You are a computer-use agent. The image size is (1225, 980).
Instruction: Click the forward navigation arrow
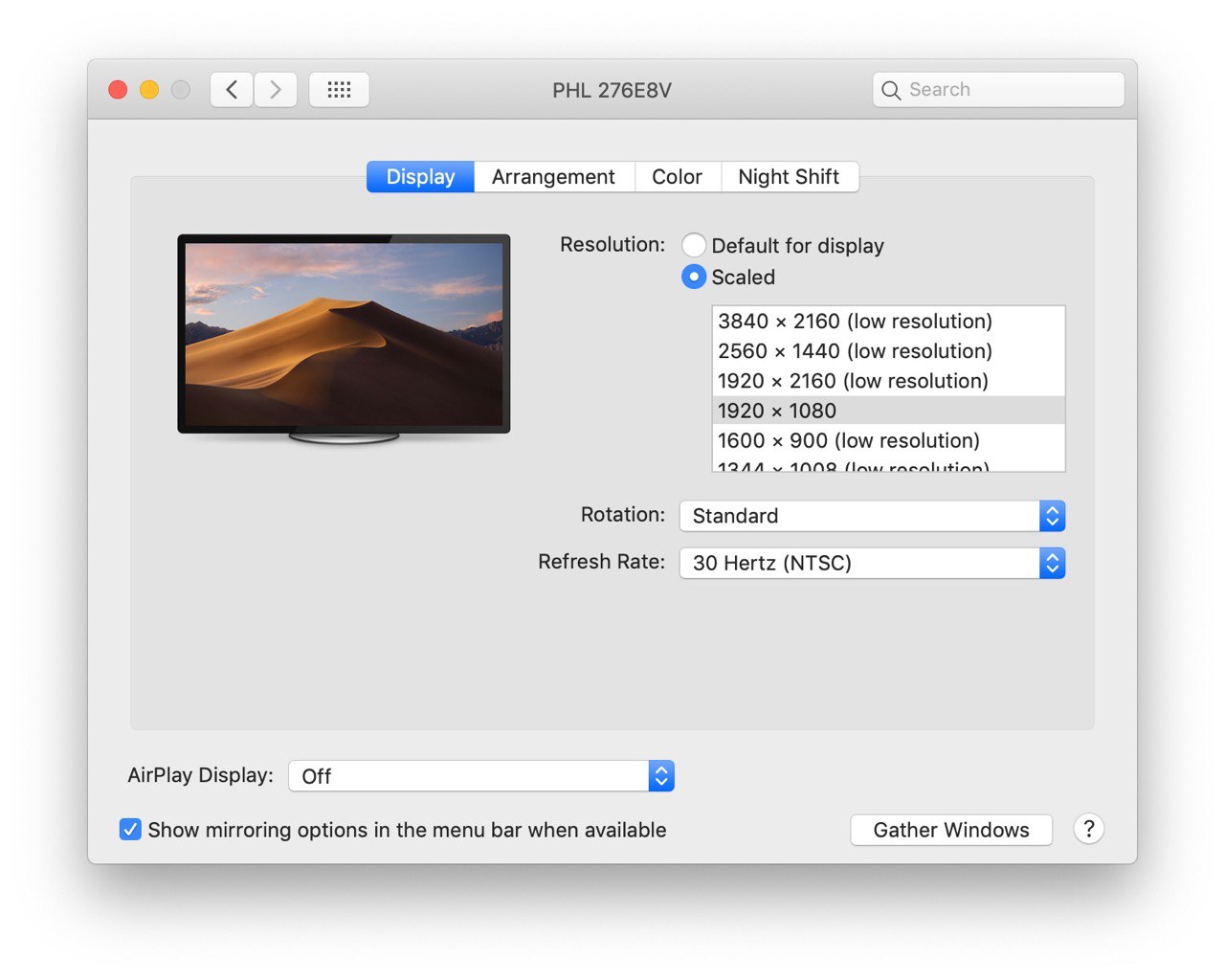[276, 90]
